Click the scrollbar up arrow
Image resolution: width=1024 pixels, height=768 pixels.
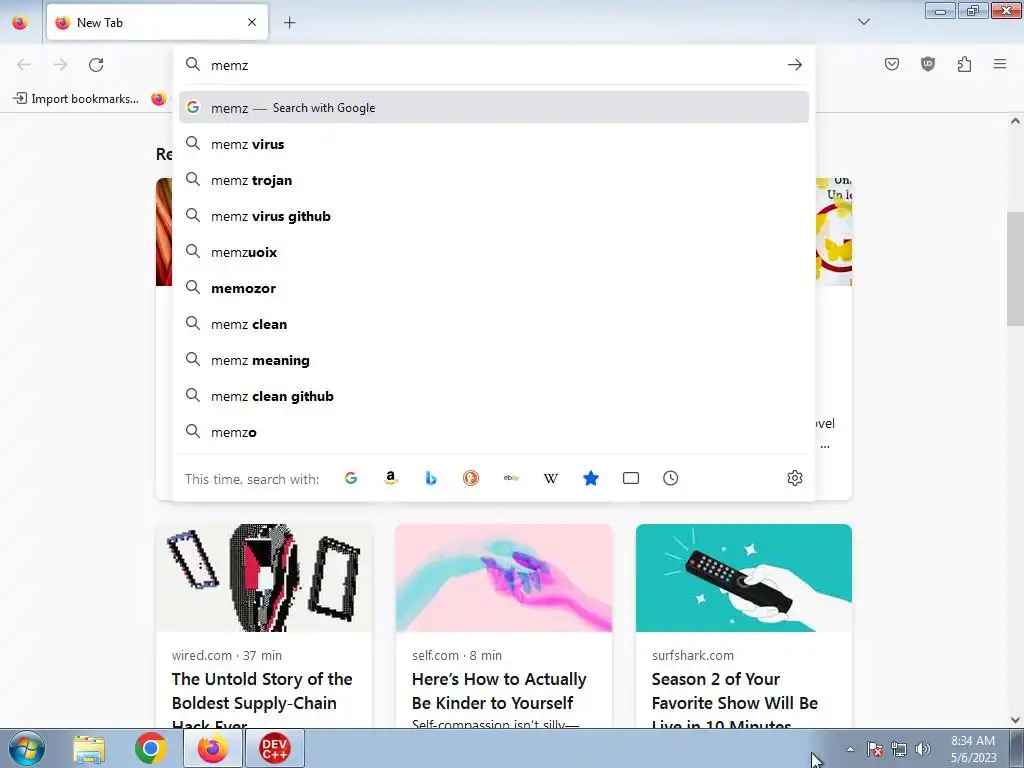click(x=1015, y=121)
